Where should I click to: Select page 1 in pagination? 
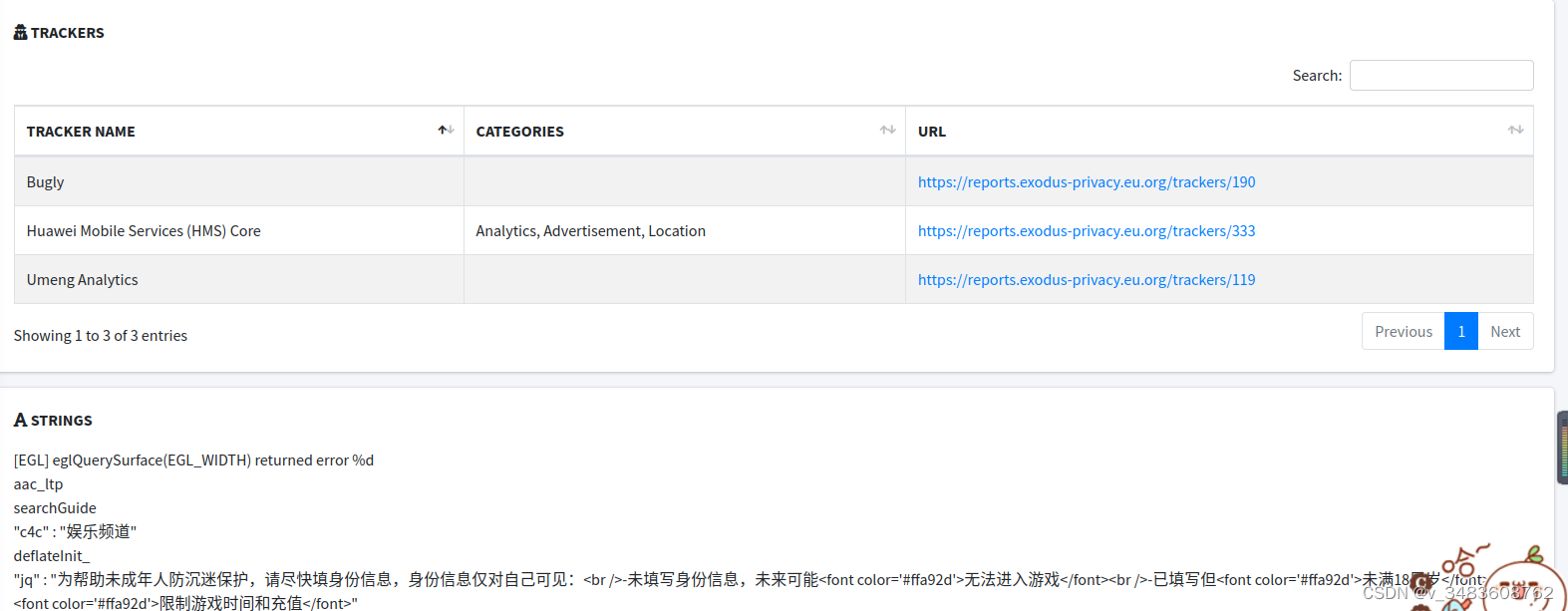pyautogui.click(x=1461, y=331)
